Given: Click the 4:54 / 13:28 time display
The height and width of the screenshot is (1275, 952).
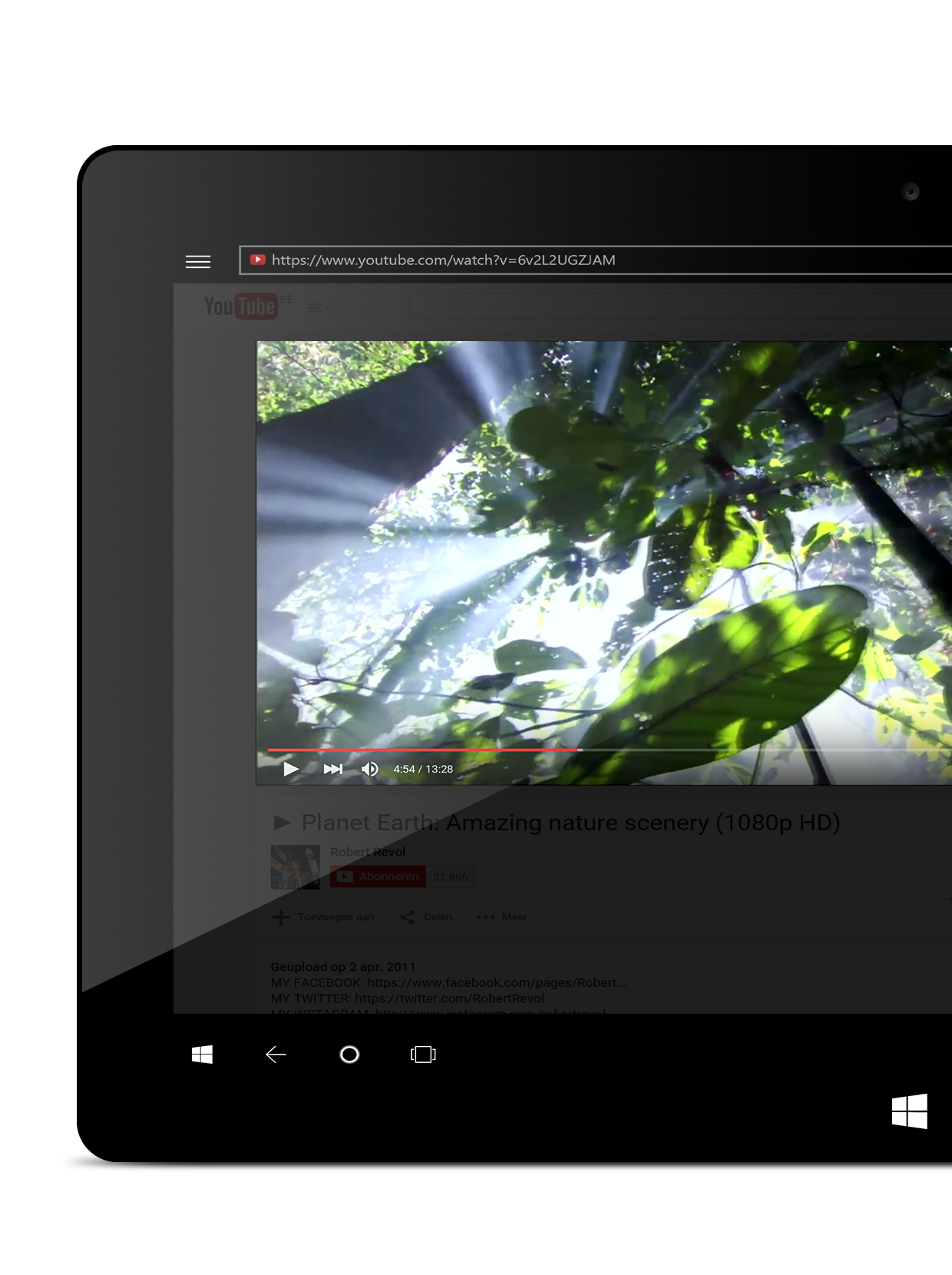Looking at the screenshot, I should (423, 769).
